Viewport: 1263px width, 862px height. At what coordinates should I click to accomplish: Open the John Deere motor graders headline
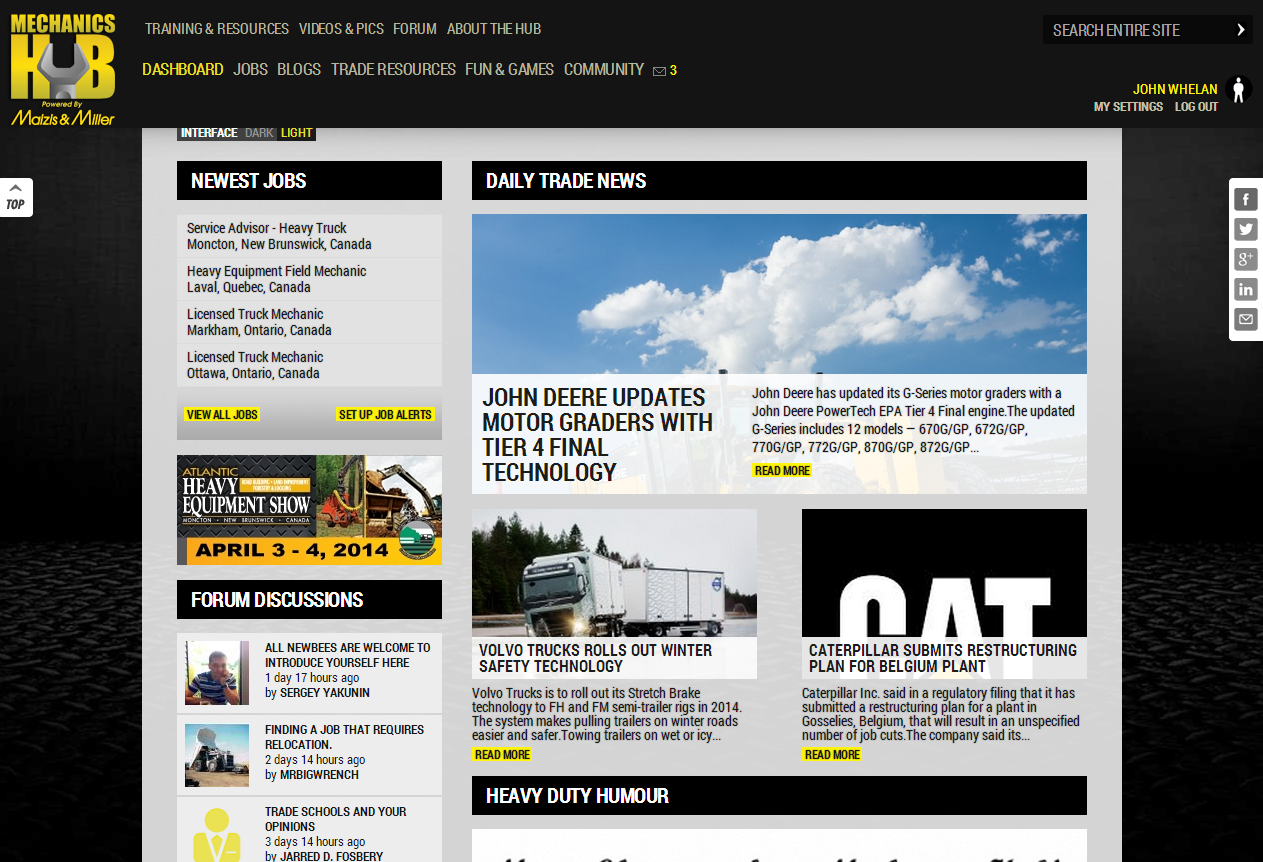(x=598, y=435)
